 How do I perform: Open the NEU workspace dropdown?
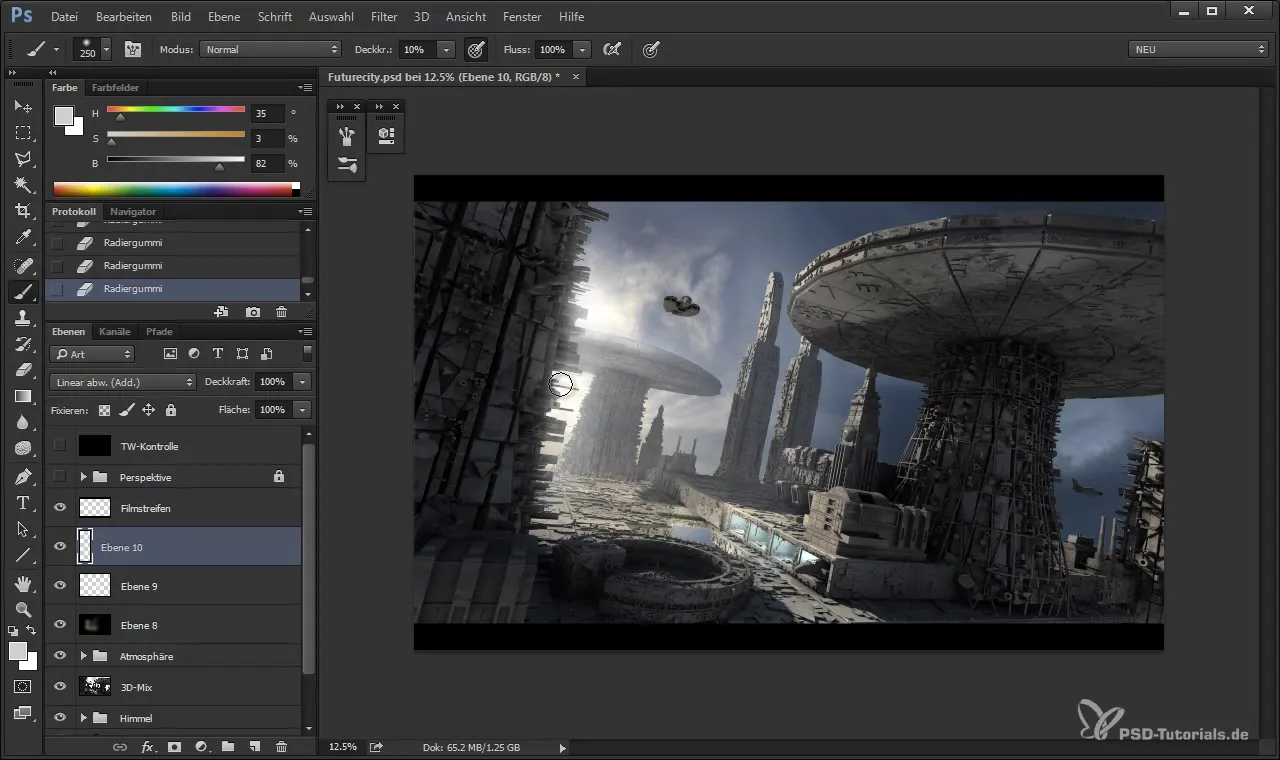pos(1198,49)
